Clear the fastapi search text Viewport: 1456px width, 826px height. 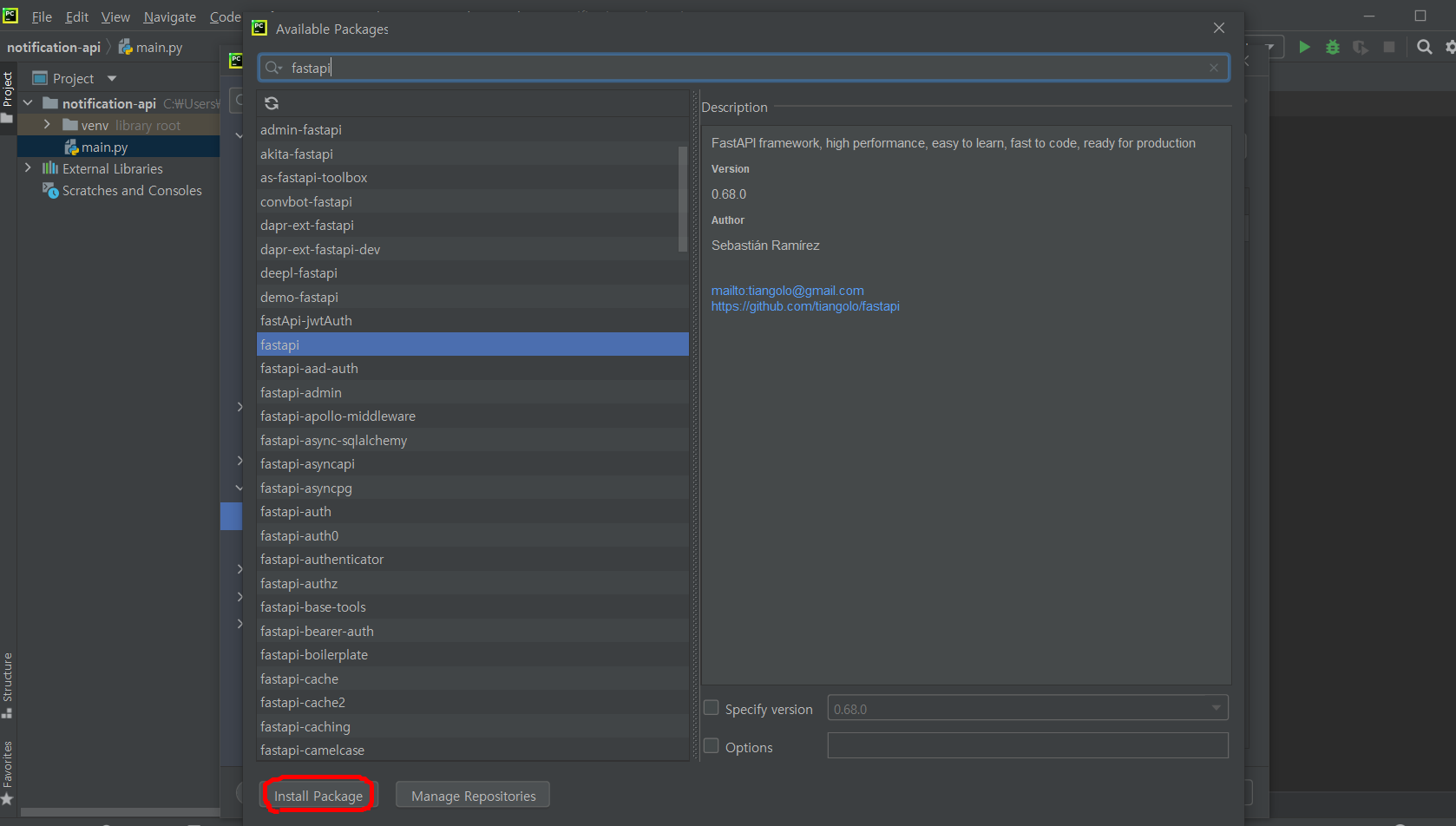coord(1214,68)
